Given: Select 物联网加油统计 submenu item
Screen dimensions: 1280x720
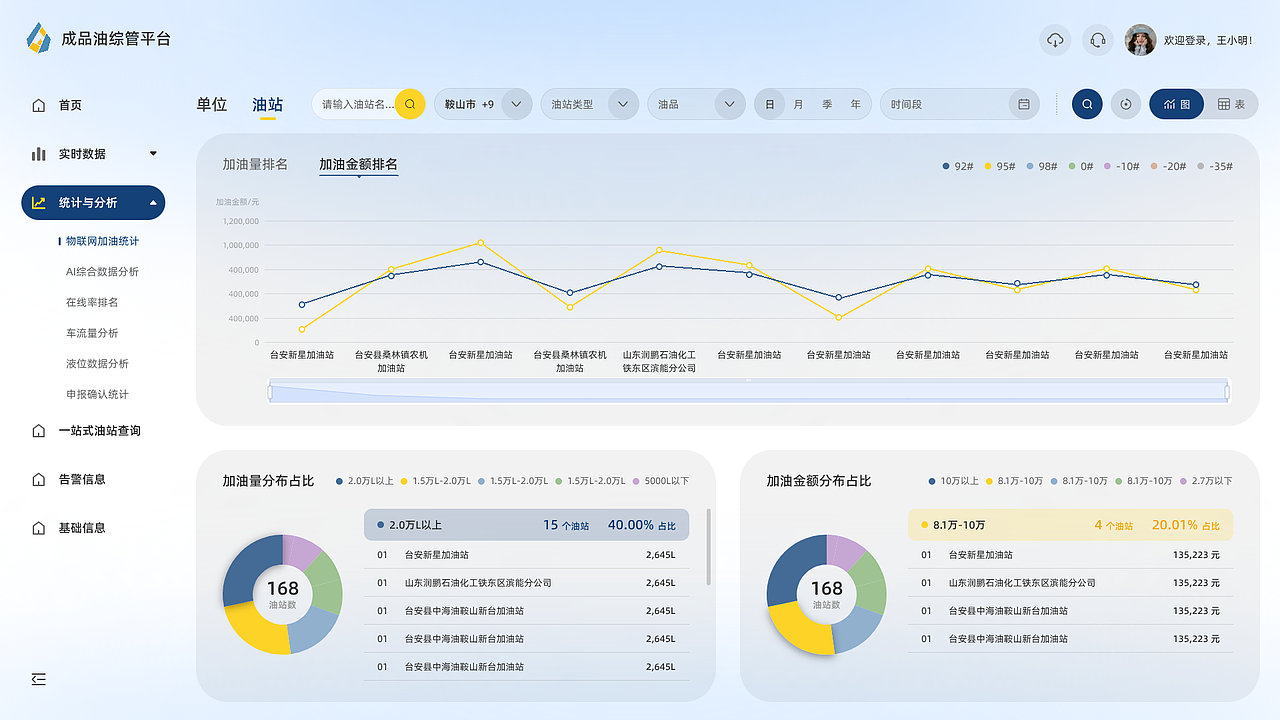Looking at the screenshot, I should coord(102,241).
